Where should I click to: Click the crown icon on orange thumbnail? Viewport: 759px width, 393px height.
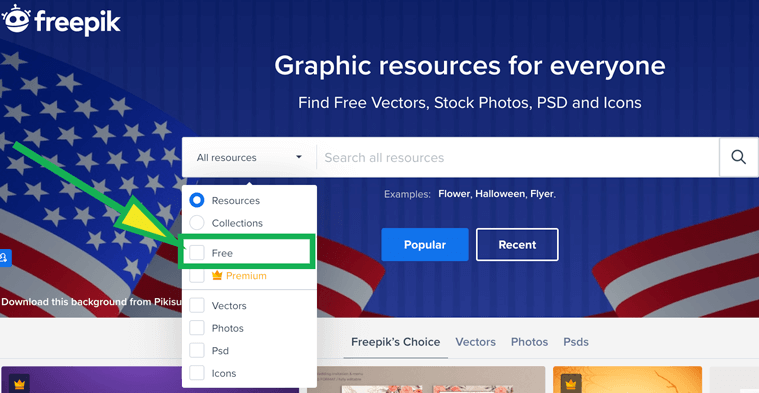[x=571, y=384]
